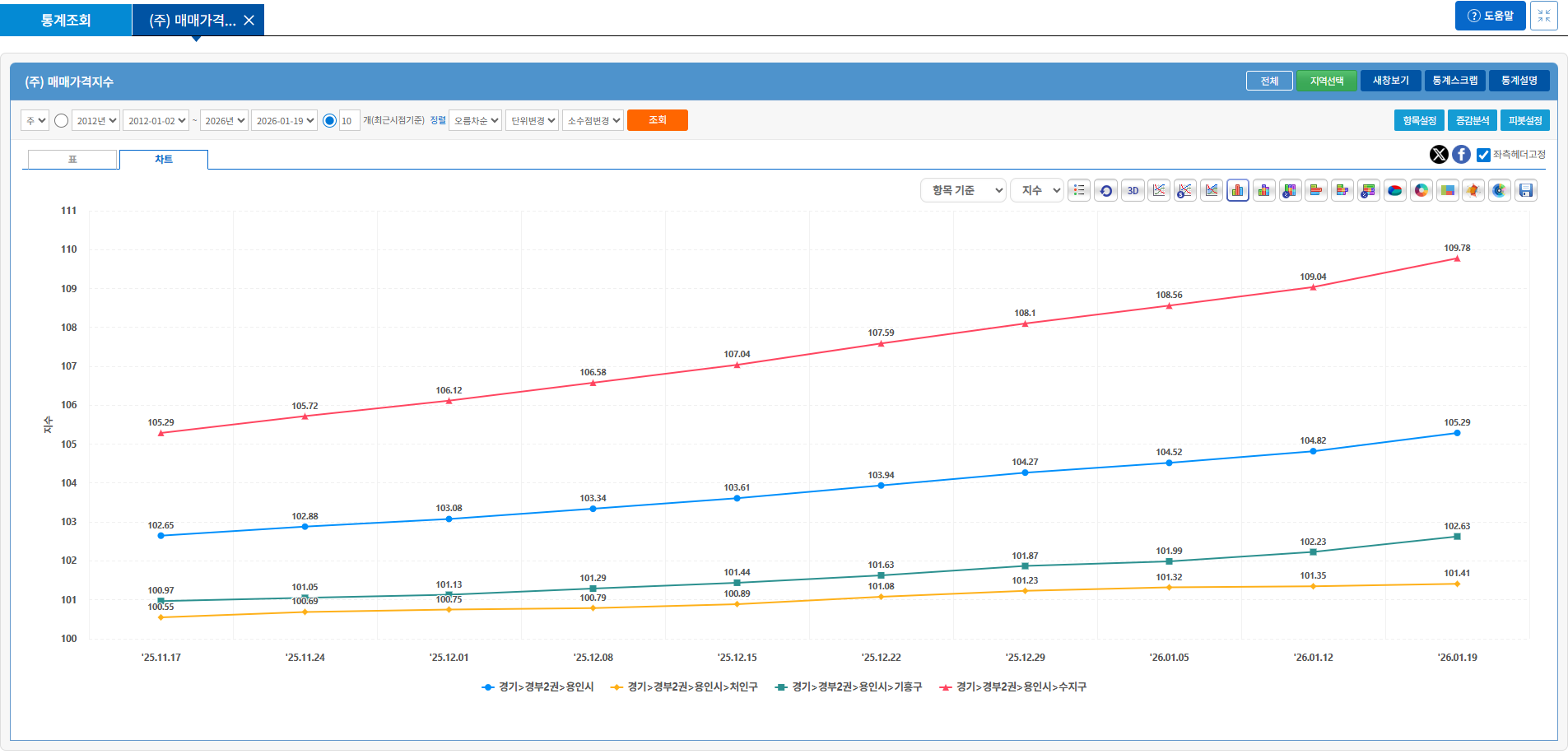Toggle the chart legend list icon
This screenshot has width=1568, height=754.
pos(1079,190)
